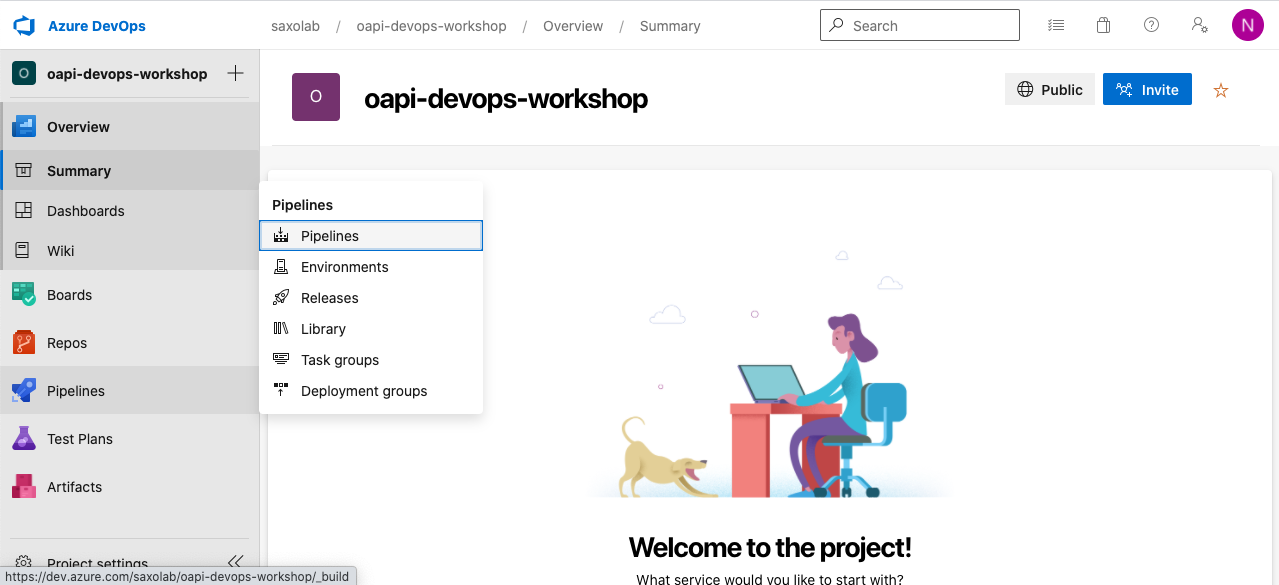
Task: Choose Deployment groups in the flyout menu
Action: coord(371,391)
